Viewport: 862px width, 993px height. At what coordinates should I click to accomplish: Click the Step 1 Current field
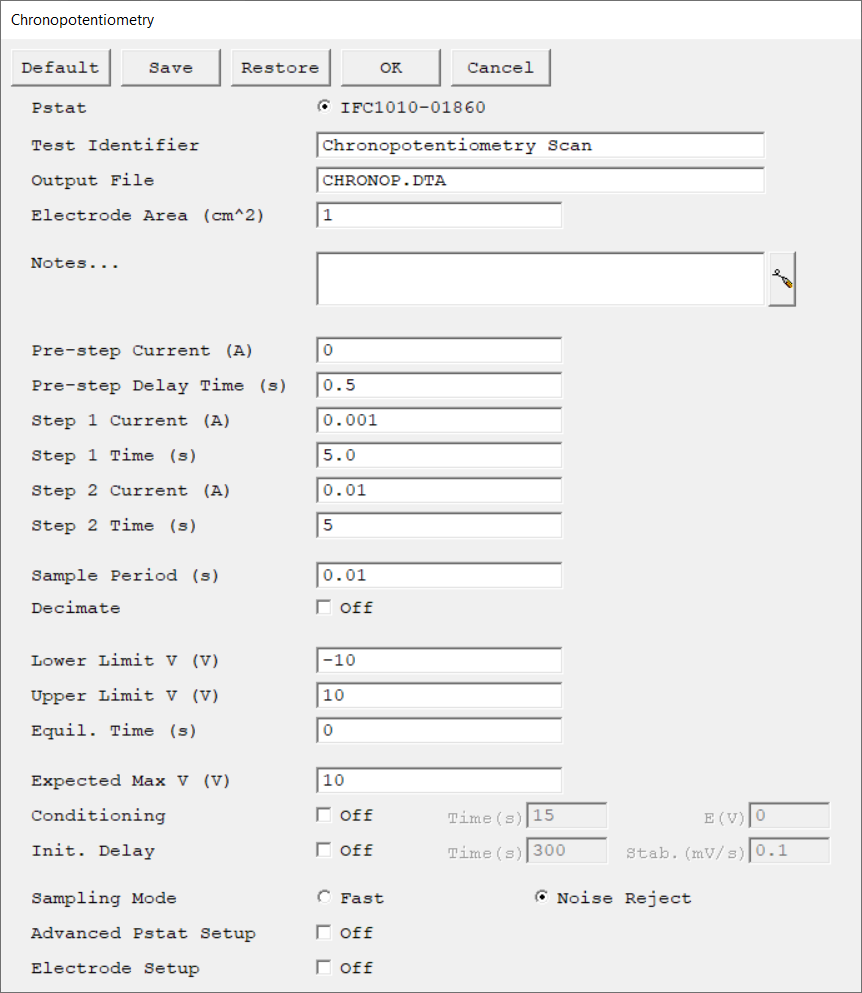pyautogui.click(x=438, y=420)
